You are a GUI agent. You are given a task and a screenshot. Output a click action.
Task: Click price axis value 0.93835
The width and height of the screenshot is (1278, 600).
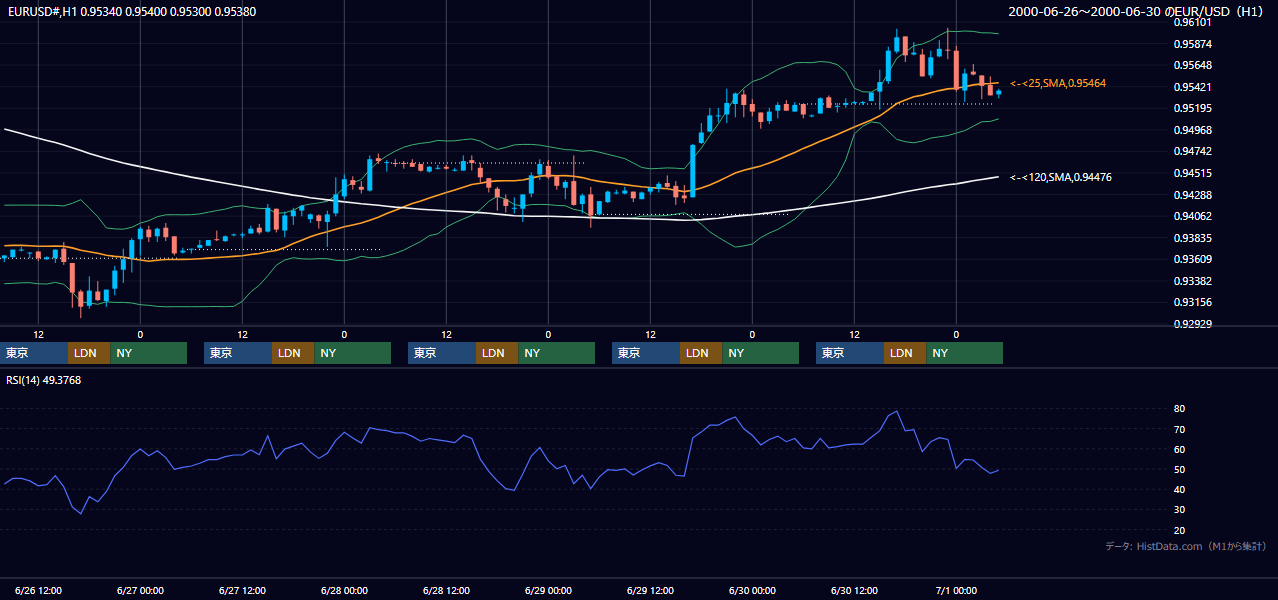1195,238
